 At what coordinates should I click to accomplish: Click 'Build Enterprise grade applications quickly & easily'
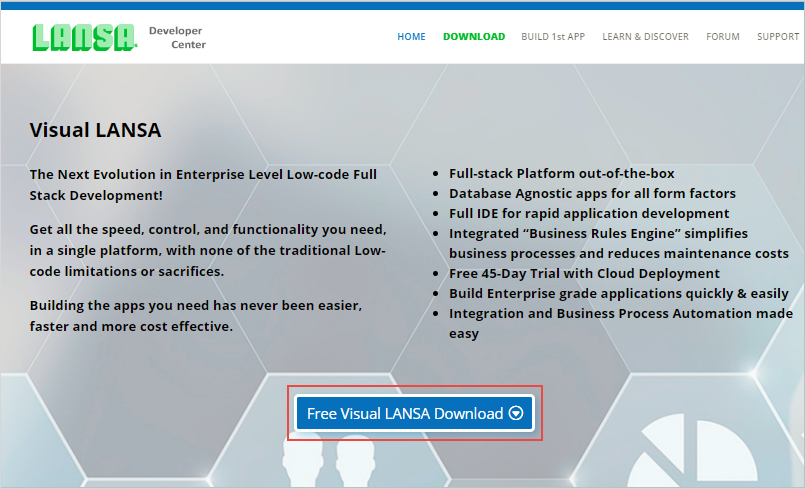[x=618, y=293]
